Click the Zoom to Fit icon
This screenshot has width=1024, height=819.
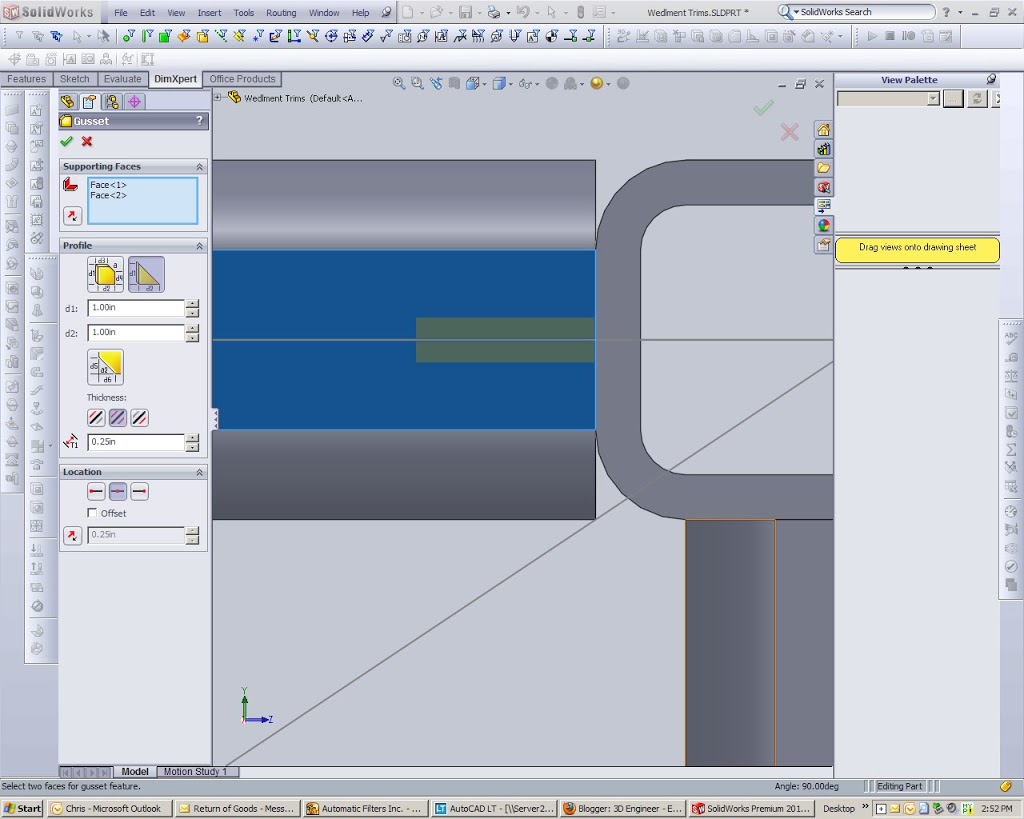point(399,84)
